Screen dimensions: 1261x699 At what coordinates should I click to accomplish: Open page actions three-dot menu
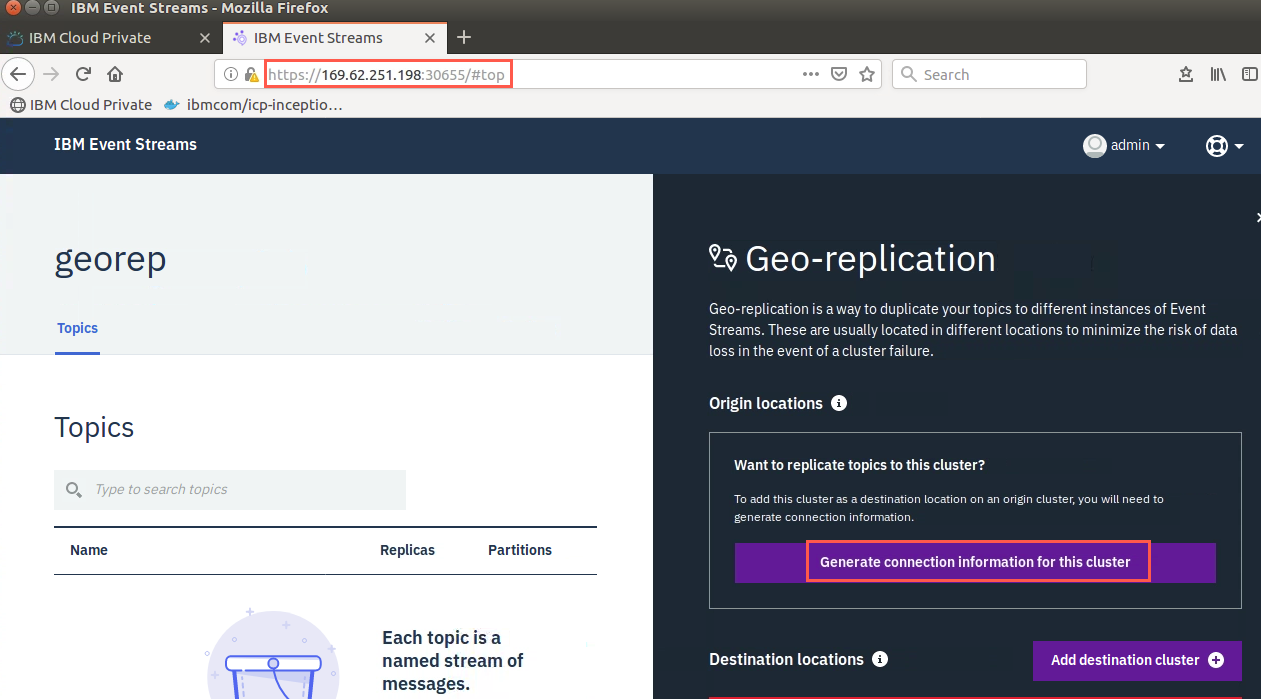pyautogui.click(x=811, y=74)
